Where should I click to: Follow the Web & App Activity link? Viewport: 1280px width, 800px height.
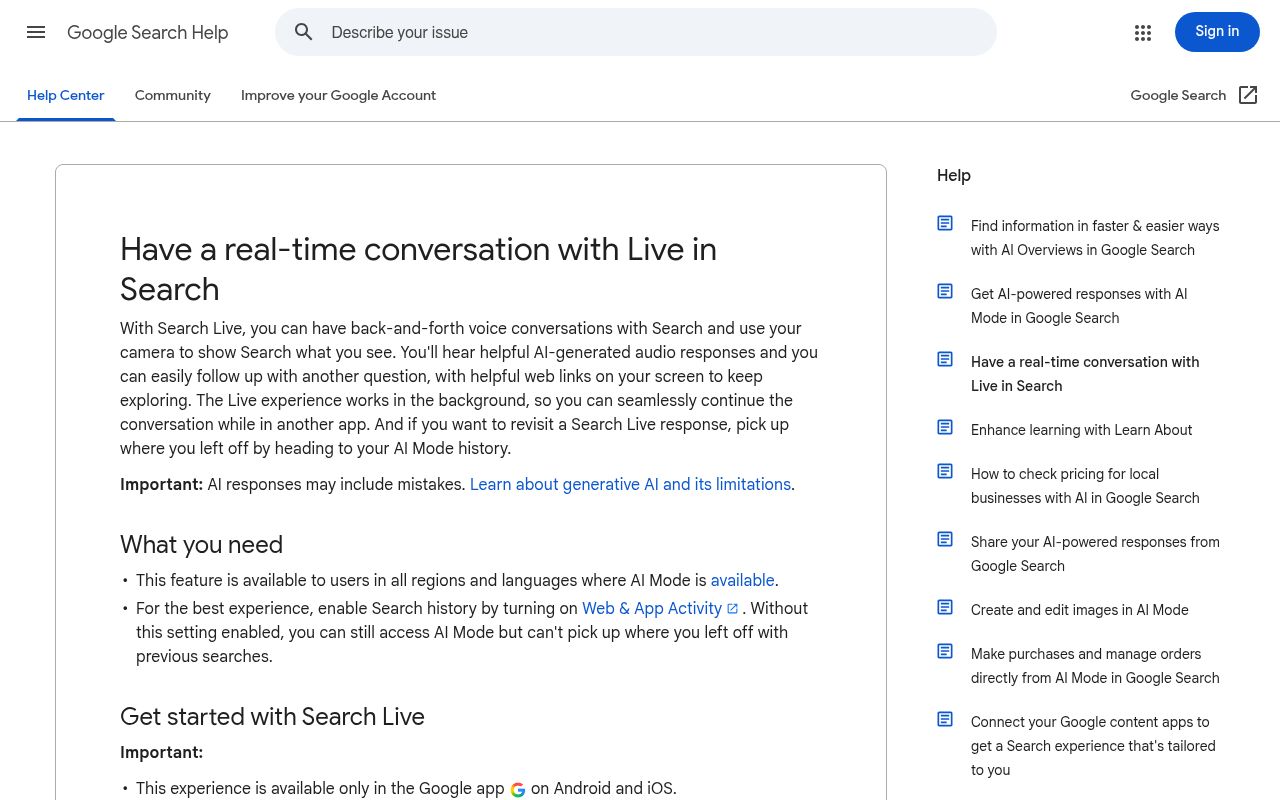(x=652, y=608)
